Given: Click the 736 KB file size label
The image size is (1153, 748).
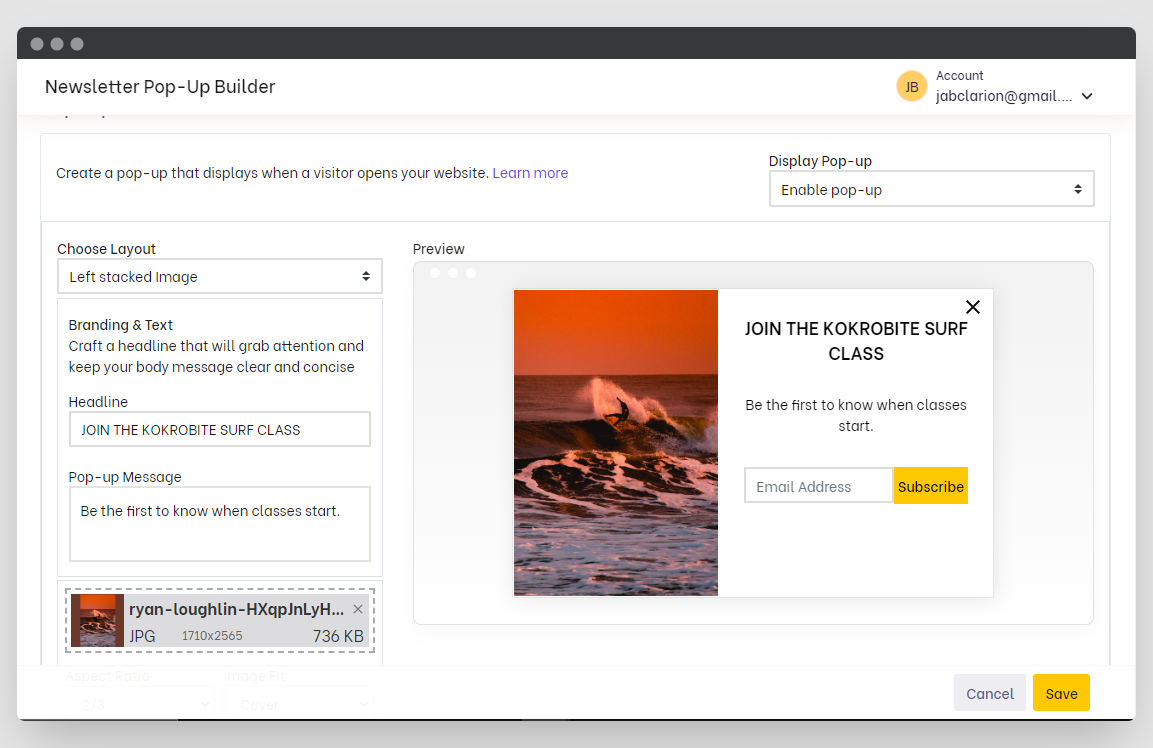Looking at the screenshot, I should pyautogui.click(x=338, y=636).
